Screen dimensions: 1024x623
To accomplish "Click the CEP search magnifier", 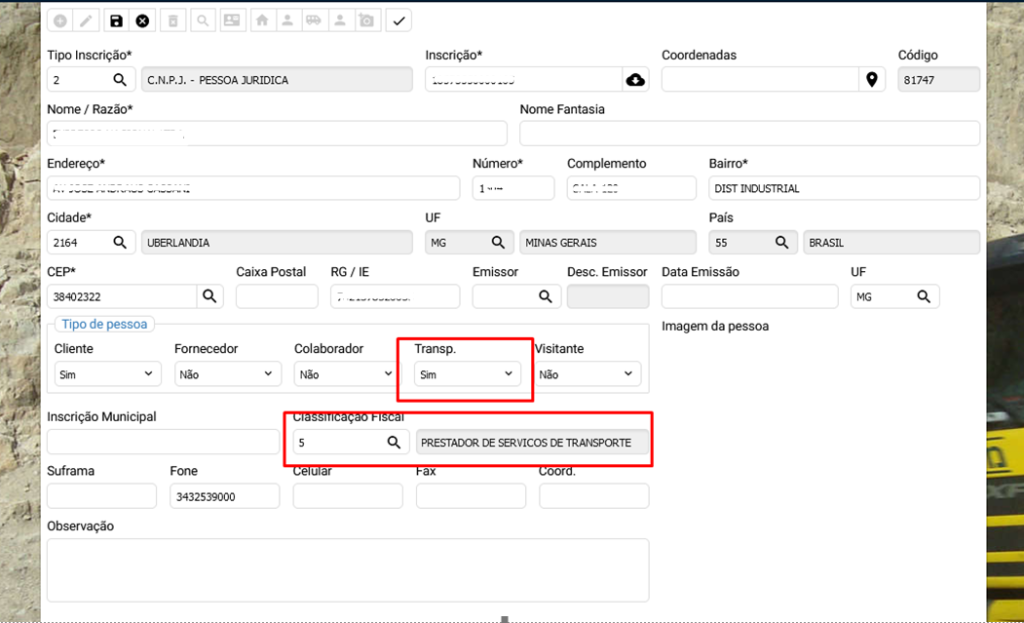I will [x=210, y=296].
